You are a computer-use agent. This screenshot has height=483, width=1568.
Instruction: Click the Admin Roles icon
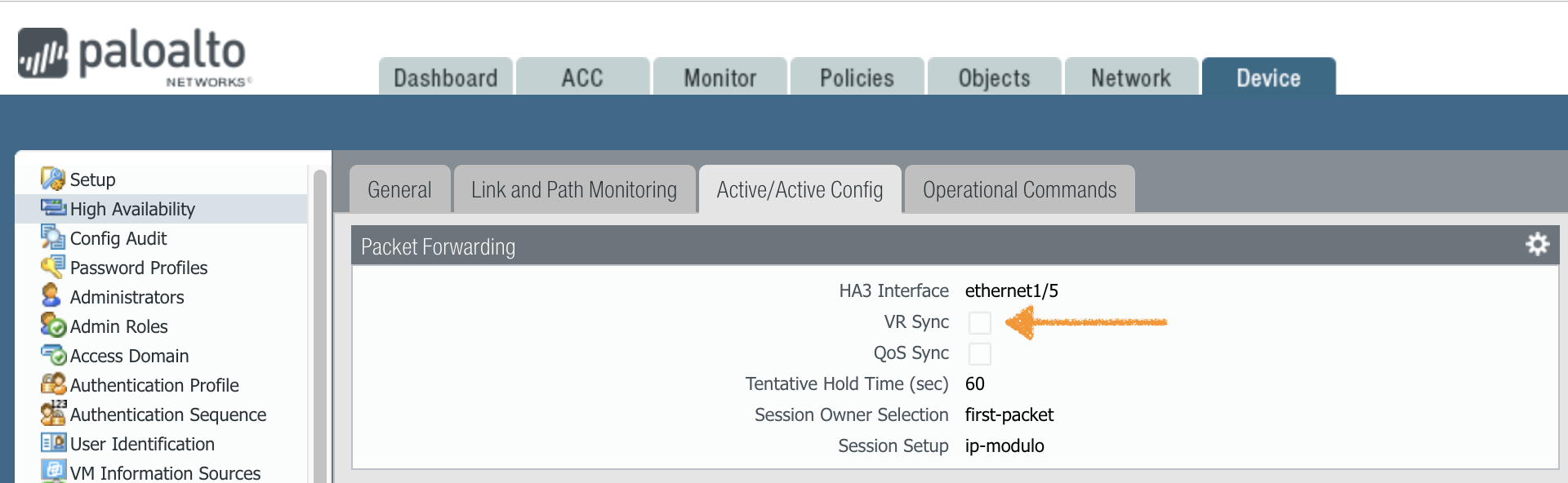pyautogui.click(x=53, y=326)
